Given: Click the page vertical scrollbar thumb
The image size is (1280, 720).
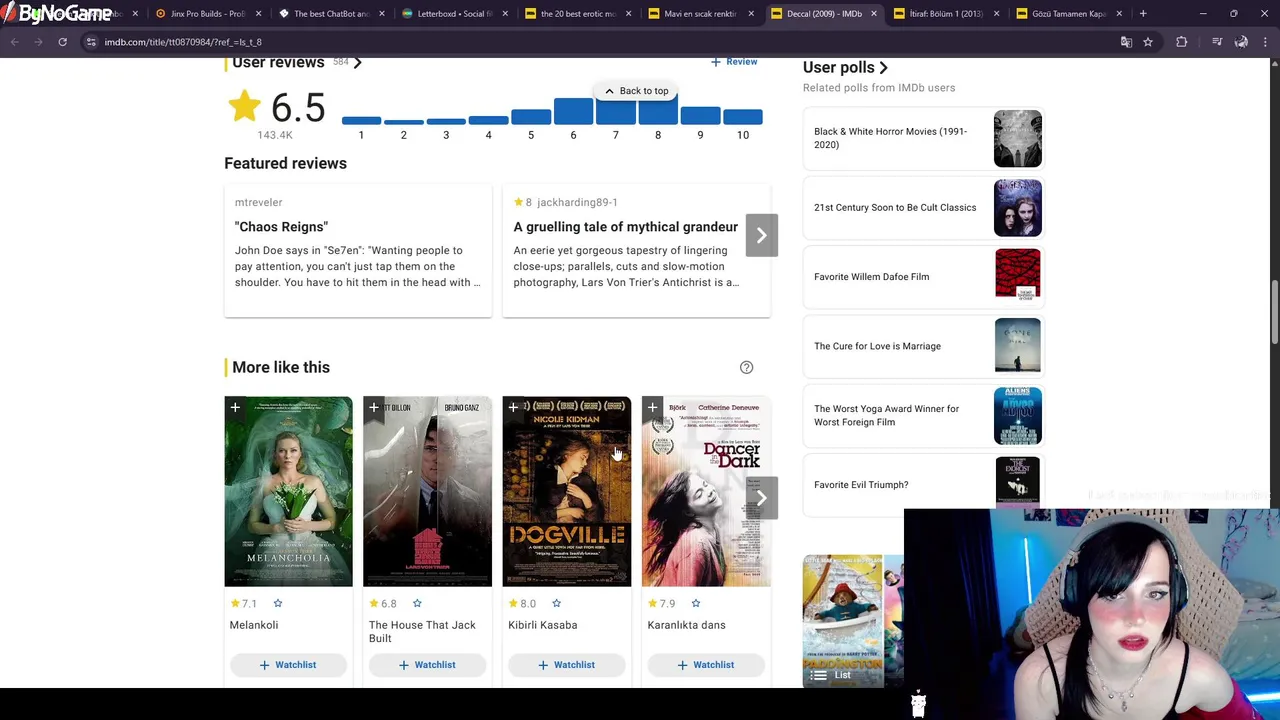Looking at the screenshot, I should (1274, 314).
